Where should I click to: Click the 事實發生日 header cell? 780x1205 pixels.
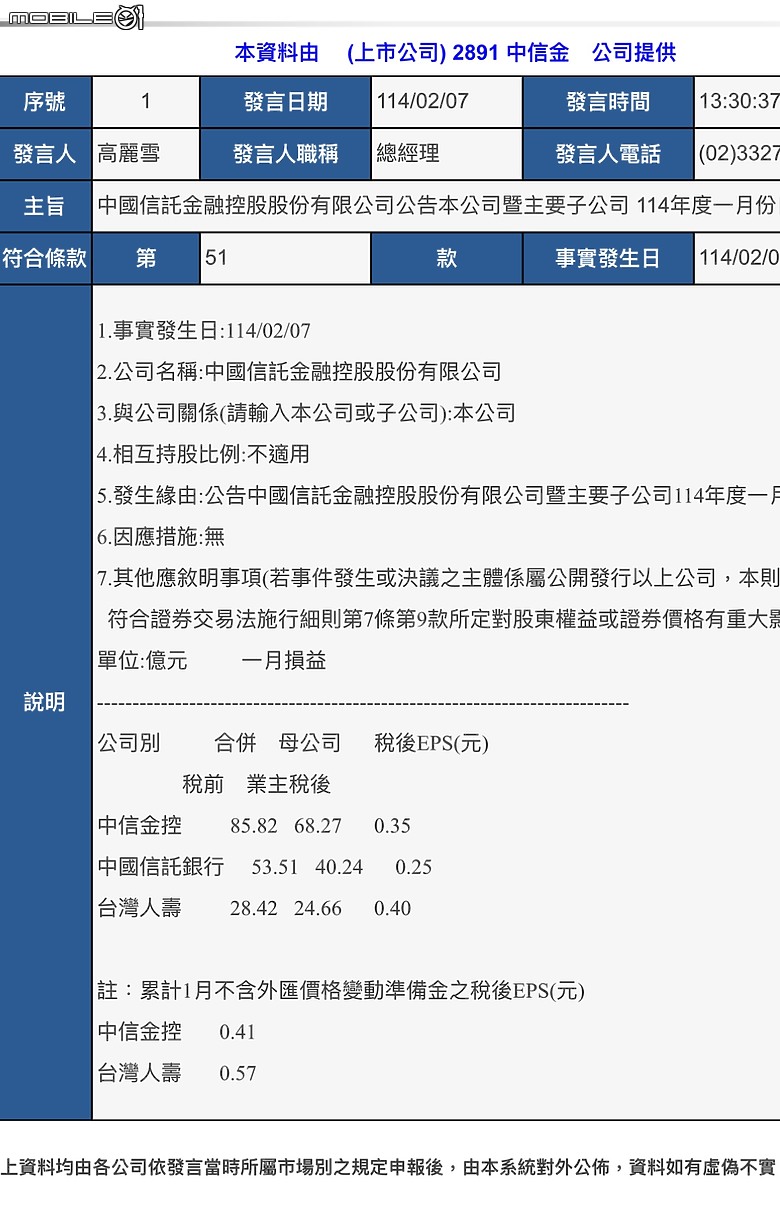tap(608, 258)
